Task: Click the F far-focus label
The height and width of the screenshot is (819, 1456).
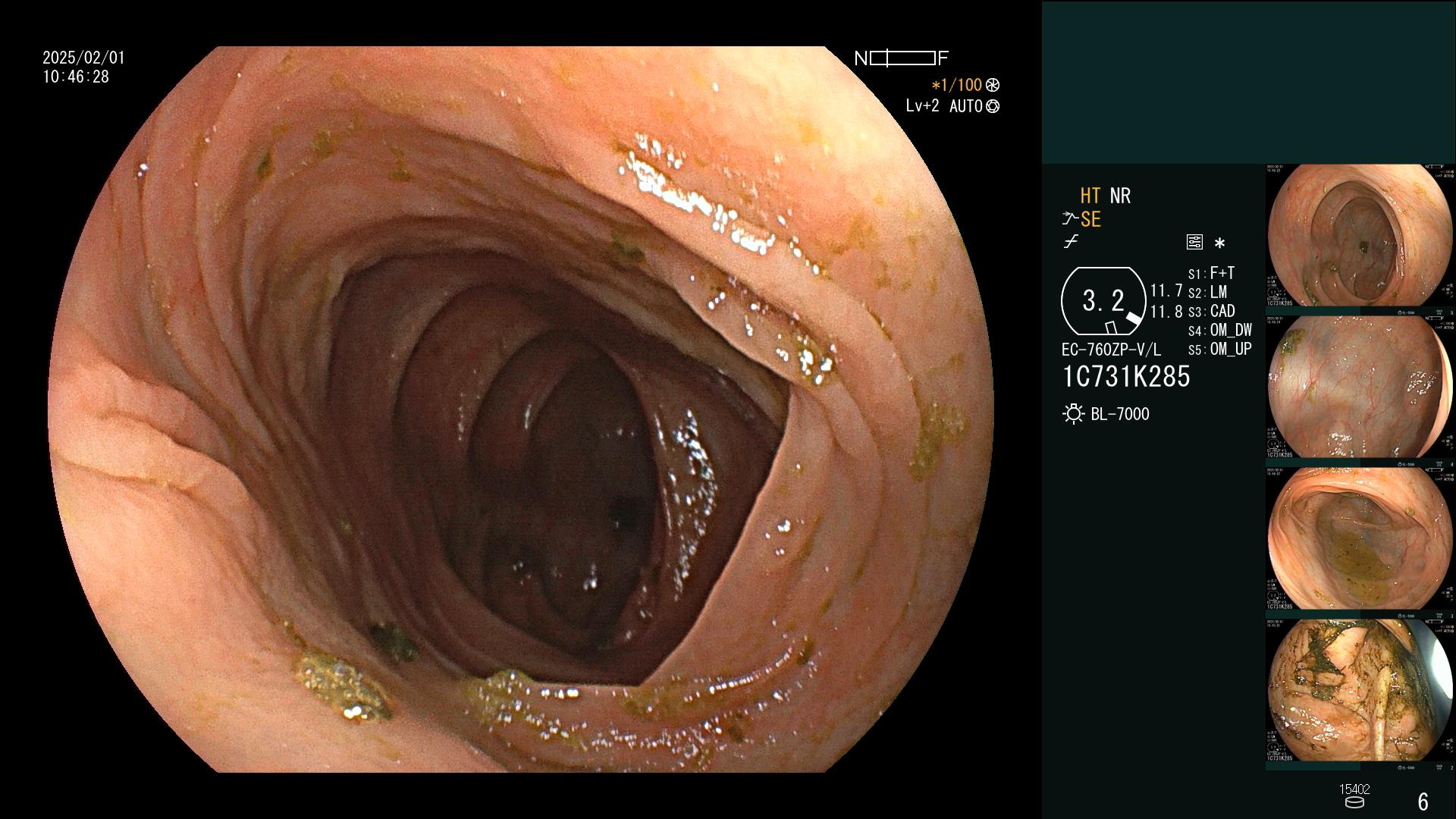Action: tap(943, 58)
